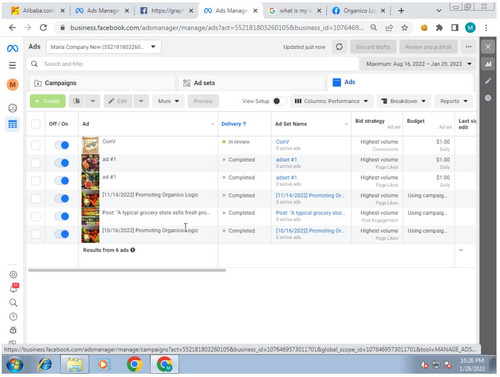Click the info icon next to Results from 6 ads
Viewport: 500px width, 377px height.
point(133,250)
